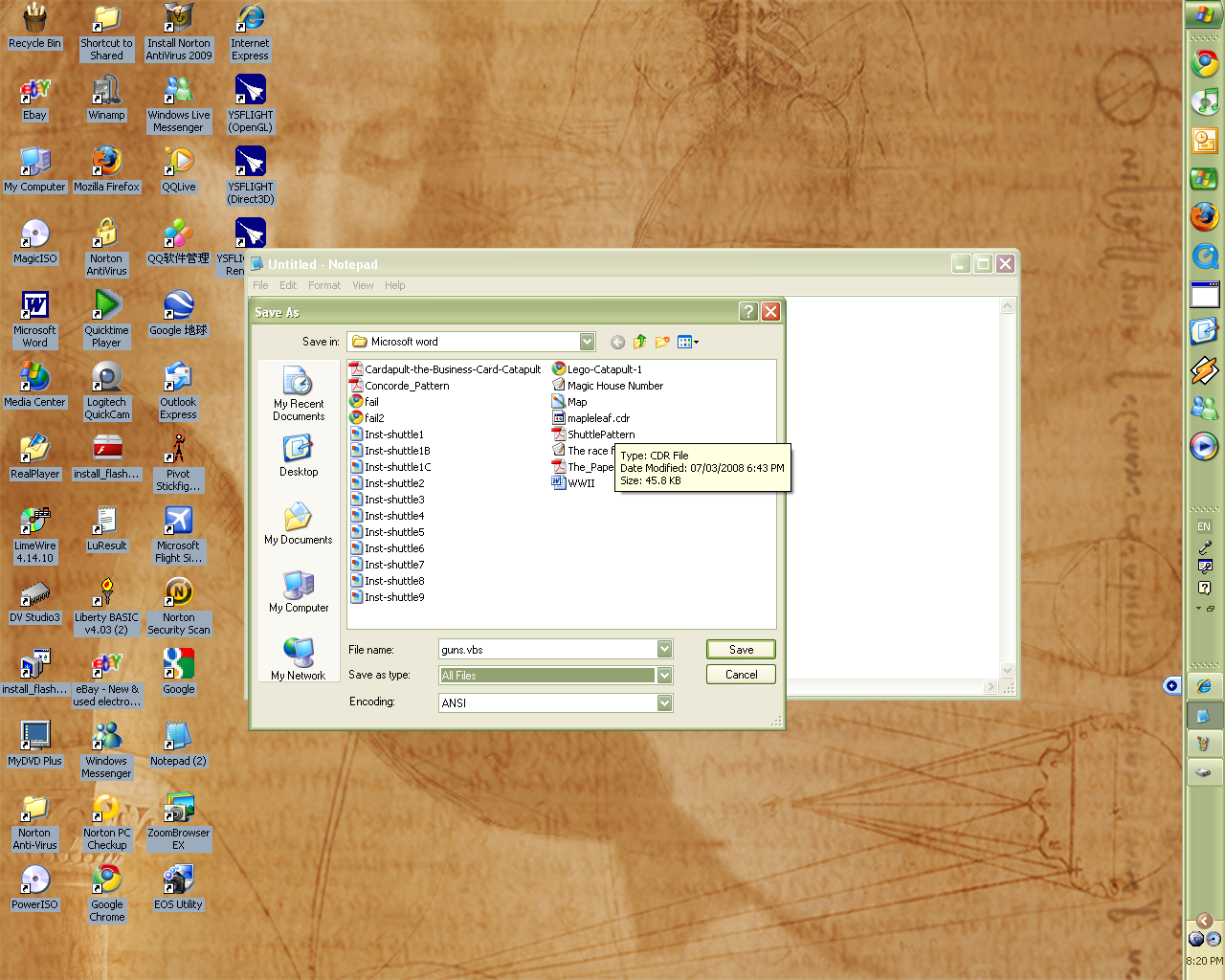This screenshot has height=980, width=1225.
Task: Open the Encoding dropdown showing ANSI
Action: pyautogui.click(x=664, y=702)
